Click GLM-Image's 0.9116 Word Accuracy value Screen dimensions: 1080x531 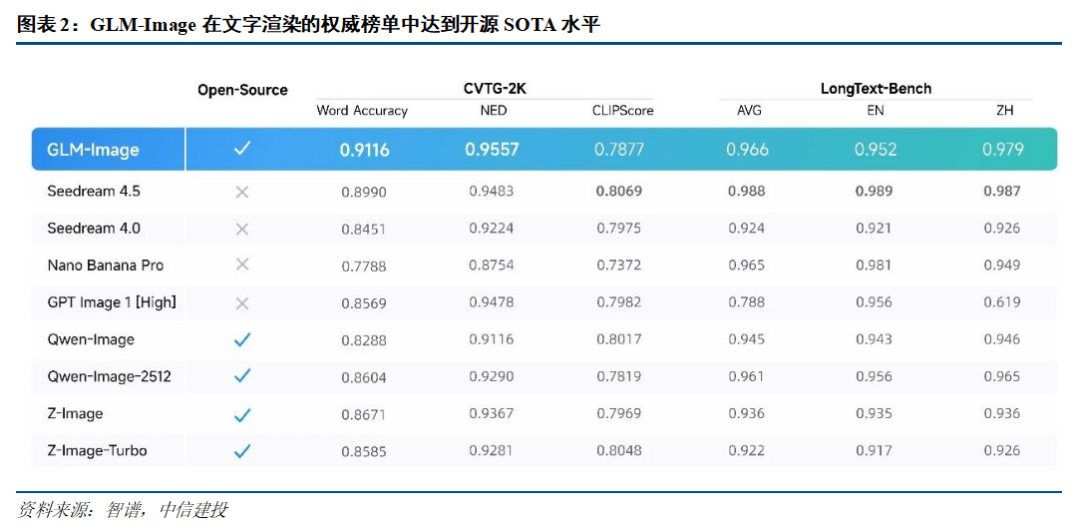[x=364, y=150]
